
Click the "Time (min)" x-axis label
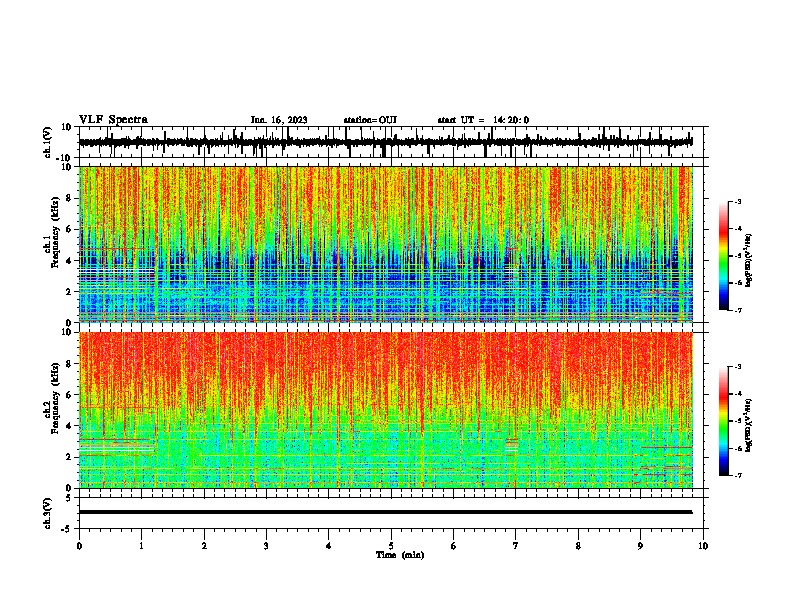click(400, 555)
